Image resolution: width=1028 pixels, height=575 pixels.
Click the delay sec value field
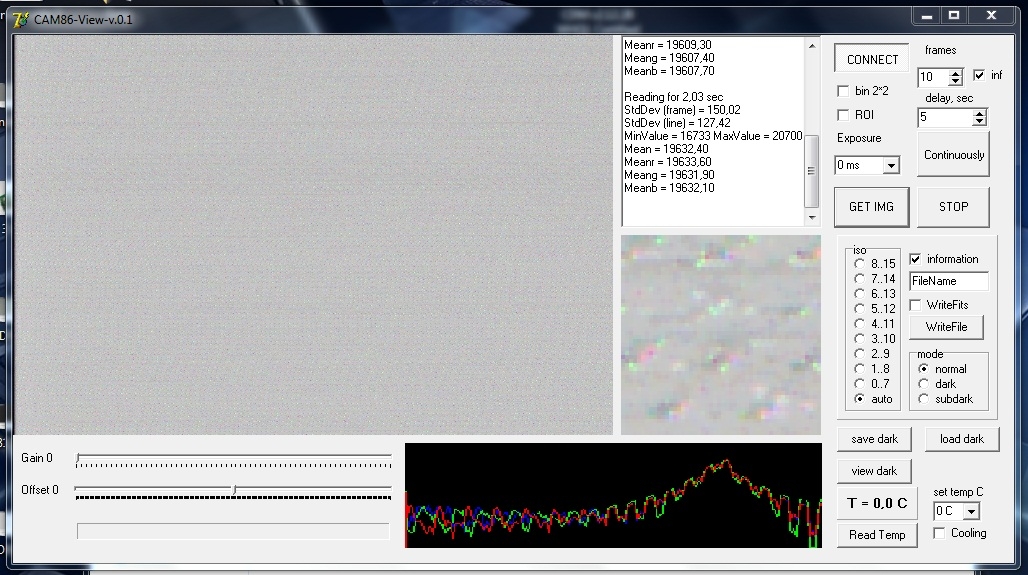pyautogui.click(x=945, y=117)
